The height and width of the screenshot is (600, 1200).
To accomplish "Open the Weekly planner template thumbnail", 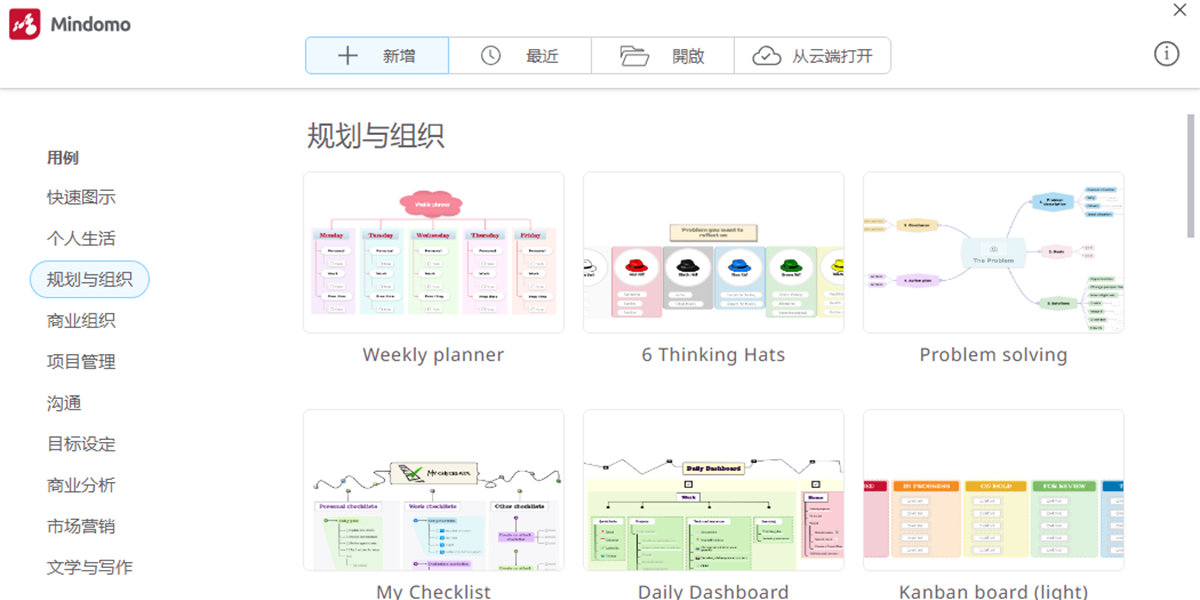I will [x=433, y=252].
